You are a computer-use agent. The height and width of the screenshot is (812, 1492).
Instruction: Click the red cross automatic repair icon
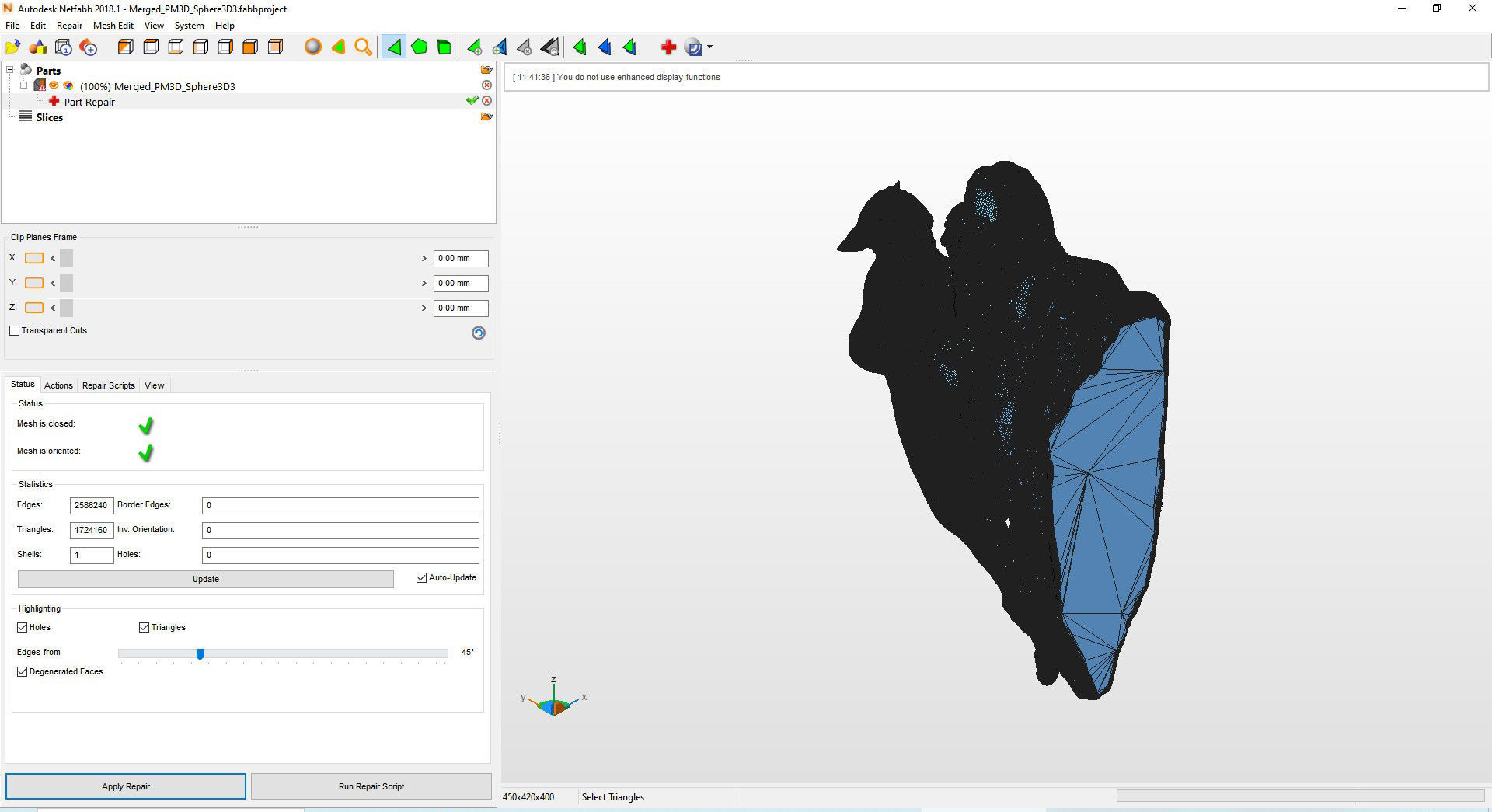(x=668, y=47)
